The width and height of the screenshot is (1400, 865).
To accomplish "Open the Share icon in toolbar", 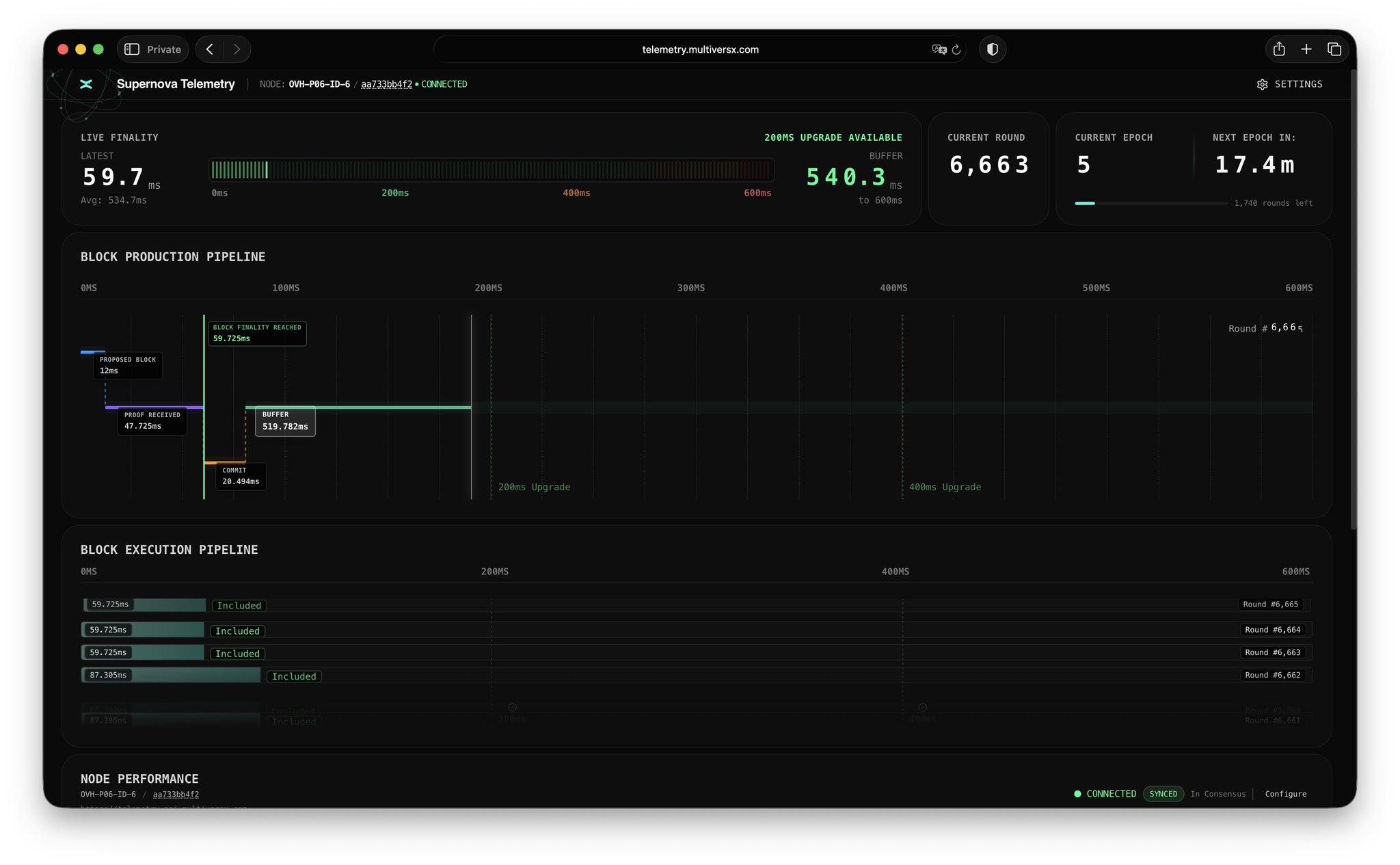I will point(1279,49).
